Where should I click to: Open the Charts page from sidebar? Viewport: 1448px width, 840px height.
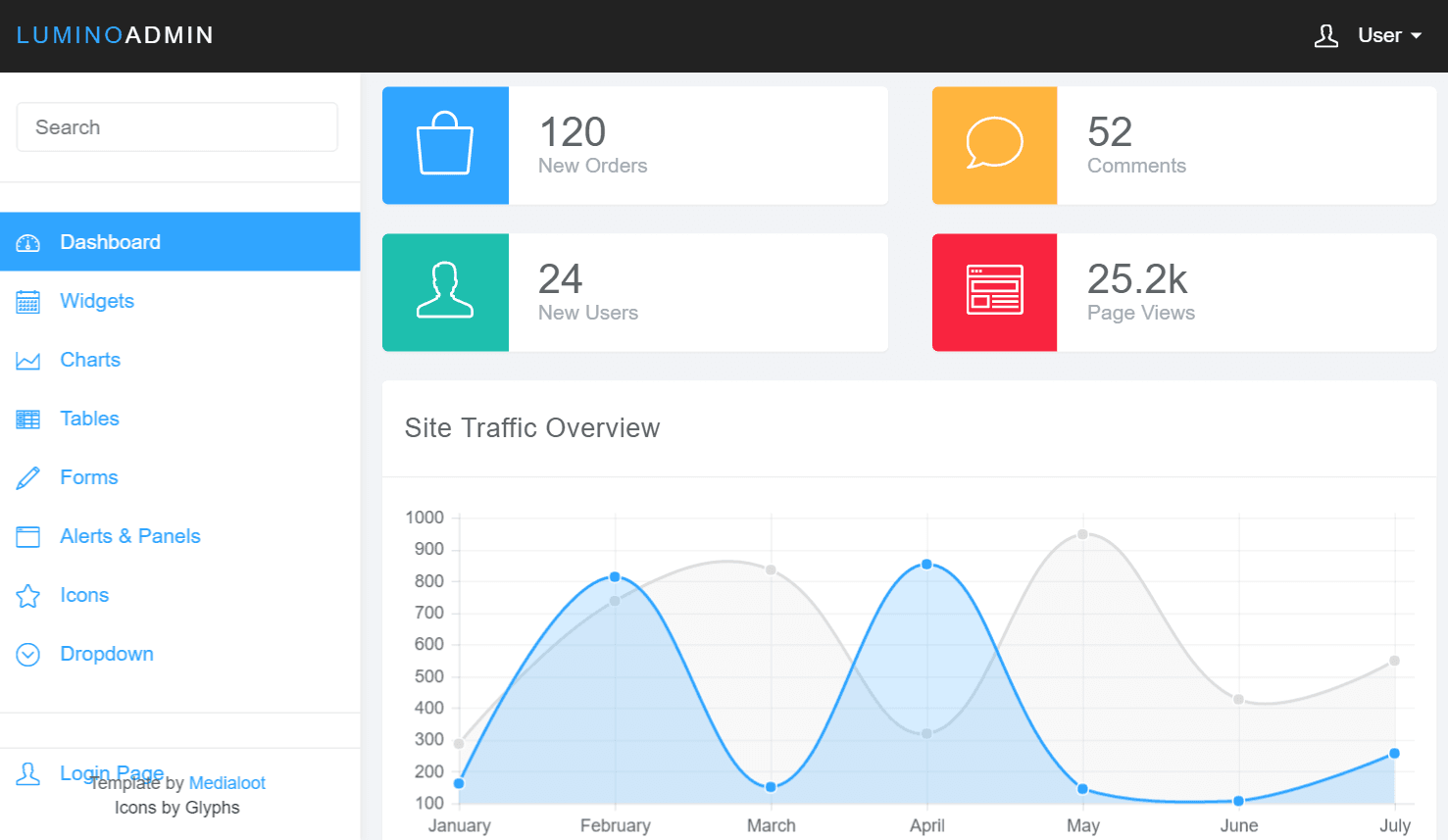[89, 360]
